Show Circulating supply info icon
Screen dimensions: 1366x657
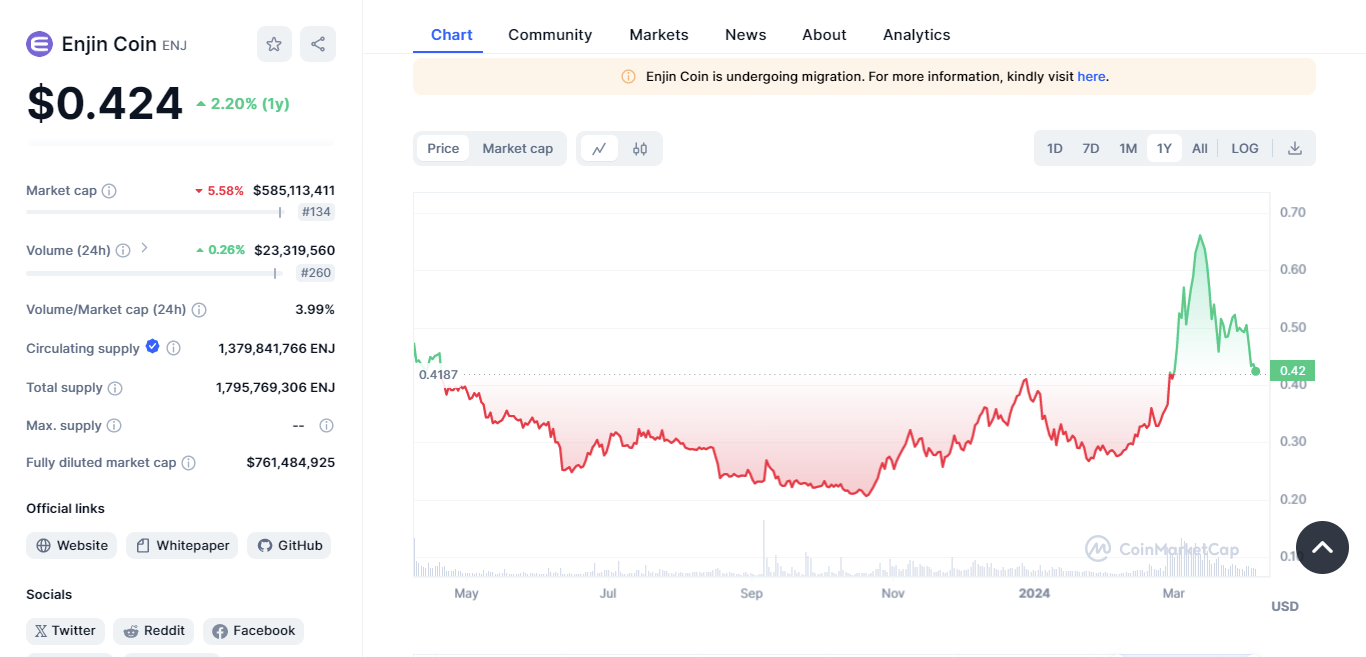[x=173, y=349]
